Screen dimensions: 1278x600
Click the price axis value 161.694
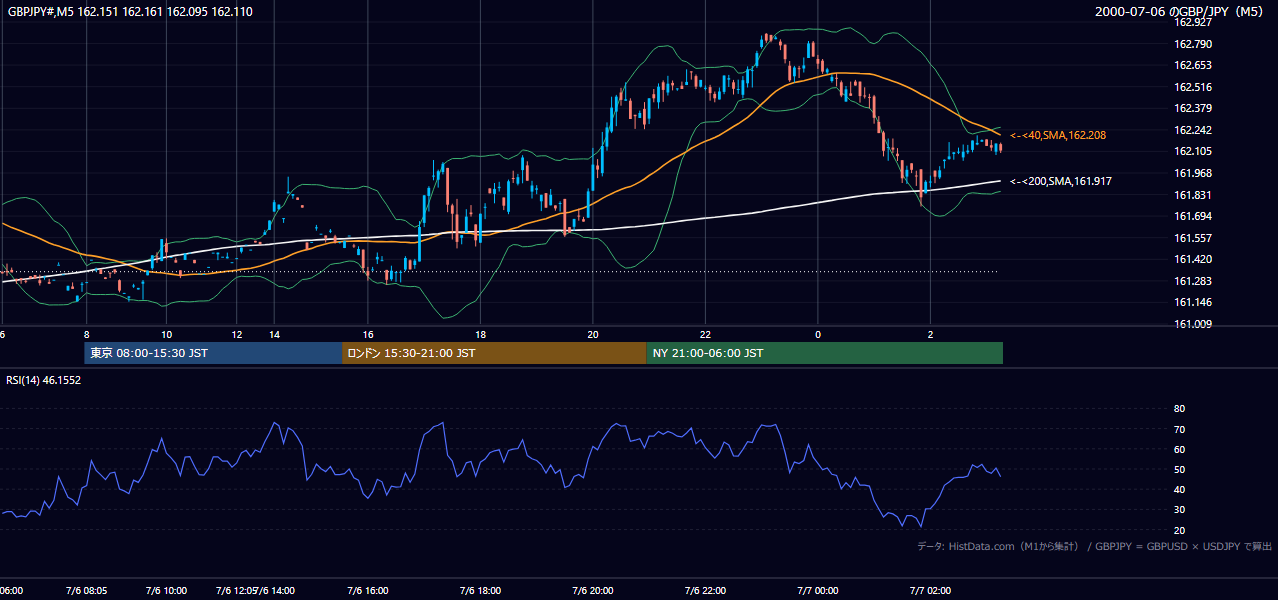tap(1193, 216)
